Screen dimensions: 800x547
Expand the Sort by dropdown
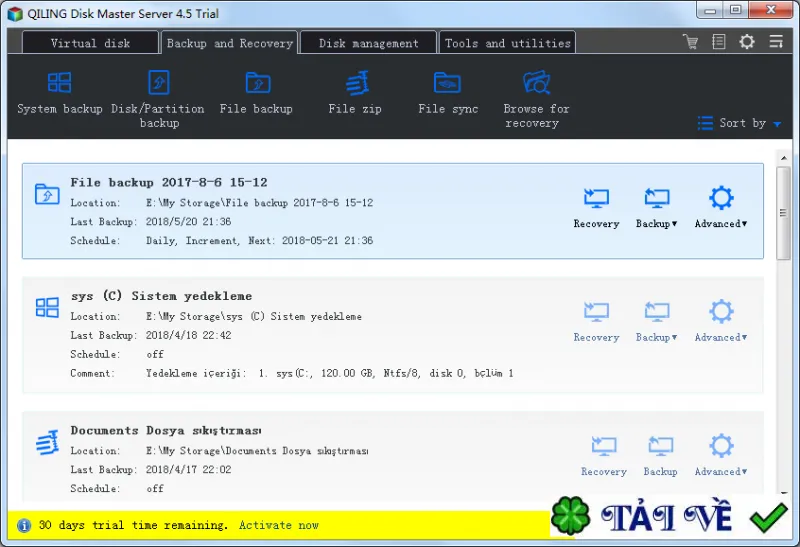739,123
